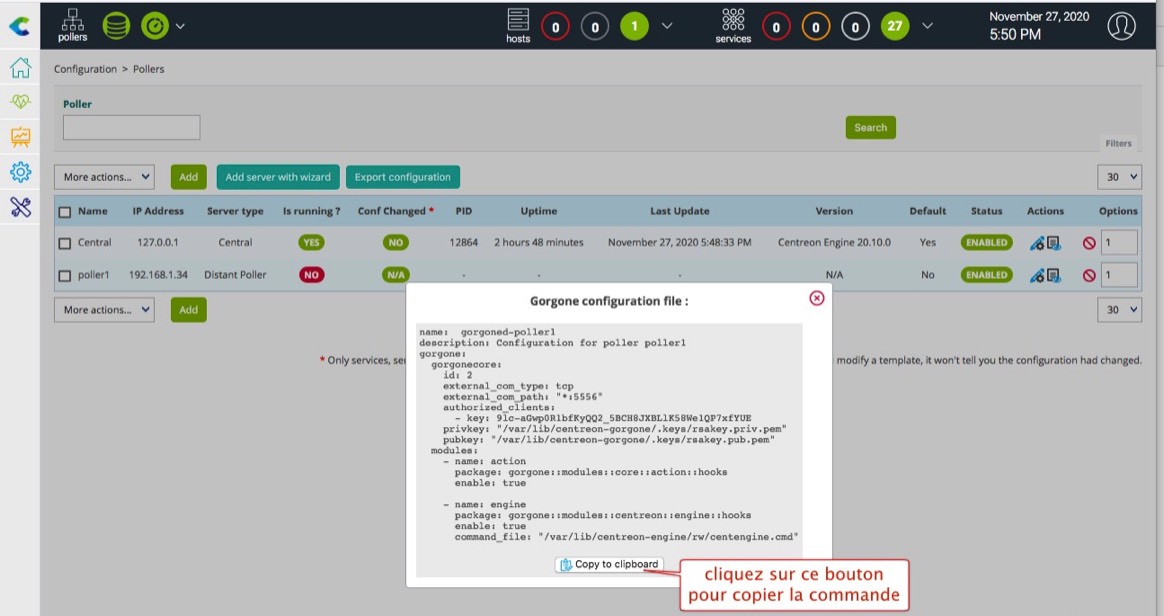The image size is (1164, 616).
Task: Open the top results-per-page 30 dropdown
Action: 1119,177
